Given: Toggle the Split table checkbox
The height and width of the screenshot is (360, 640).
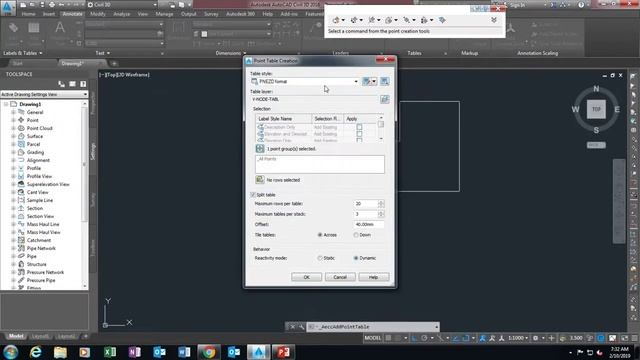Looking at the screenshot, I should (x=253, y=195).
